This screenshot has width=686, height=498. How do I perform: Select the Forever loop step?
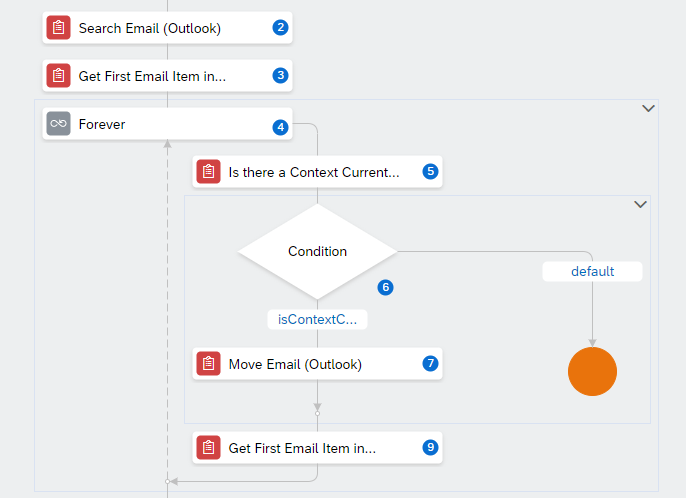coord(168,123)
